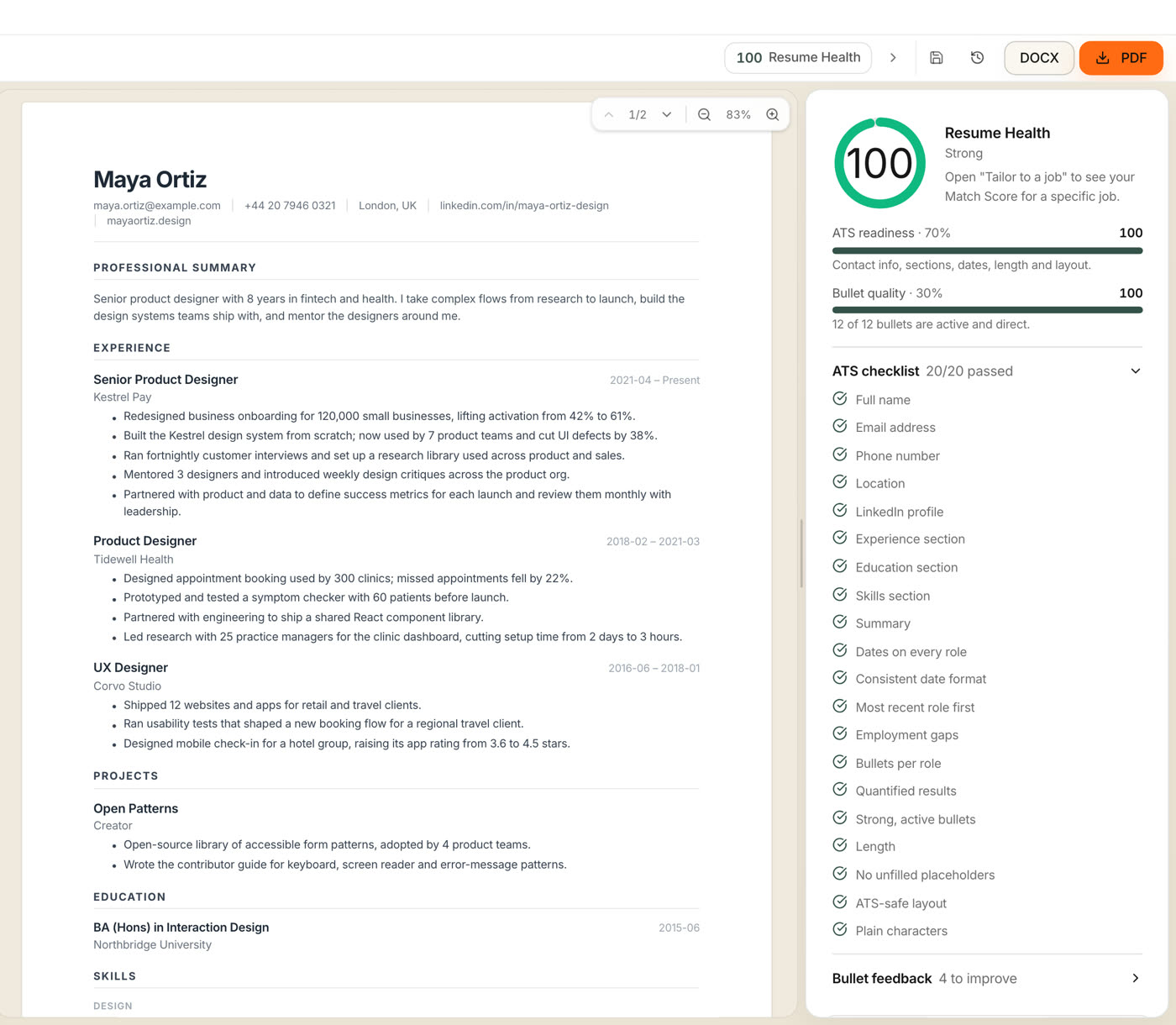Screen dimensions: 1176x1025
Task: Click the ATS readiness progress bar
Action: (x=987, y=250)
